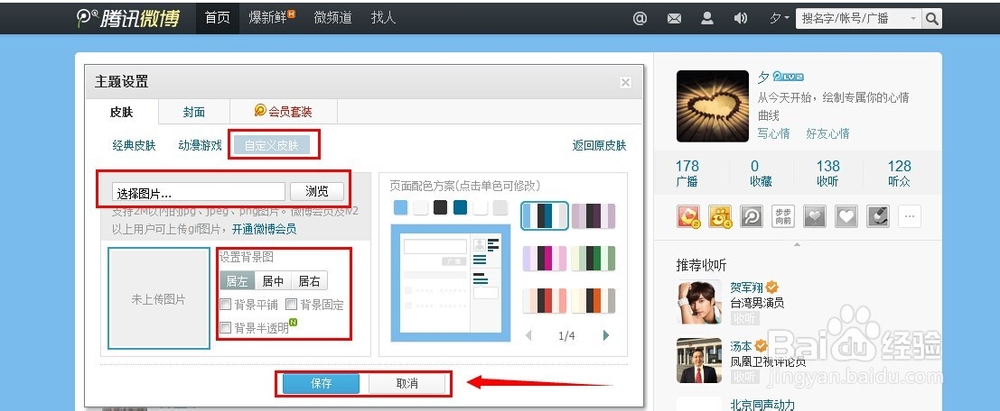Go to next color scheme page
This screenshot has width=1000, height=411.
point(605,335)
